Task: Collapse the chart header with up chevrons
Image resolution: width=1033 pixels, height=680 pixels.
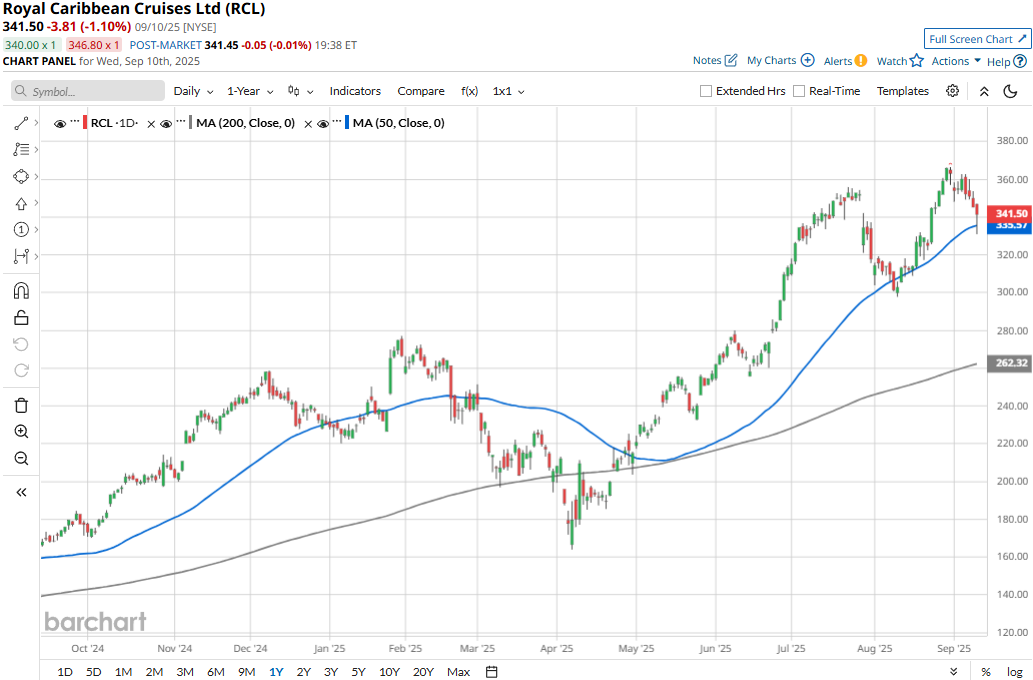Action: tap(984, 92)
